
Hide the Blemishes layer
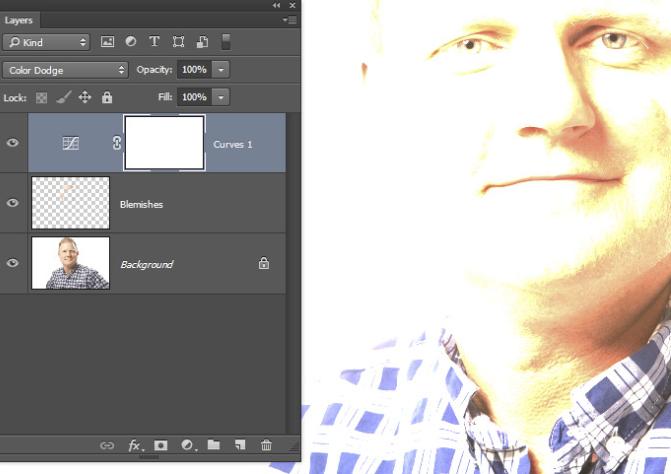(x=13, y=203)
